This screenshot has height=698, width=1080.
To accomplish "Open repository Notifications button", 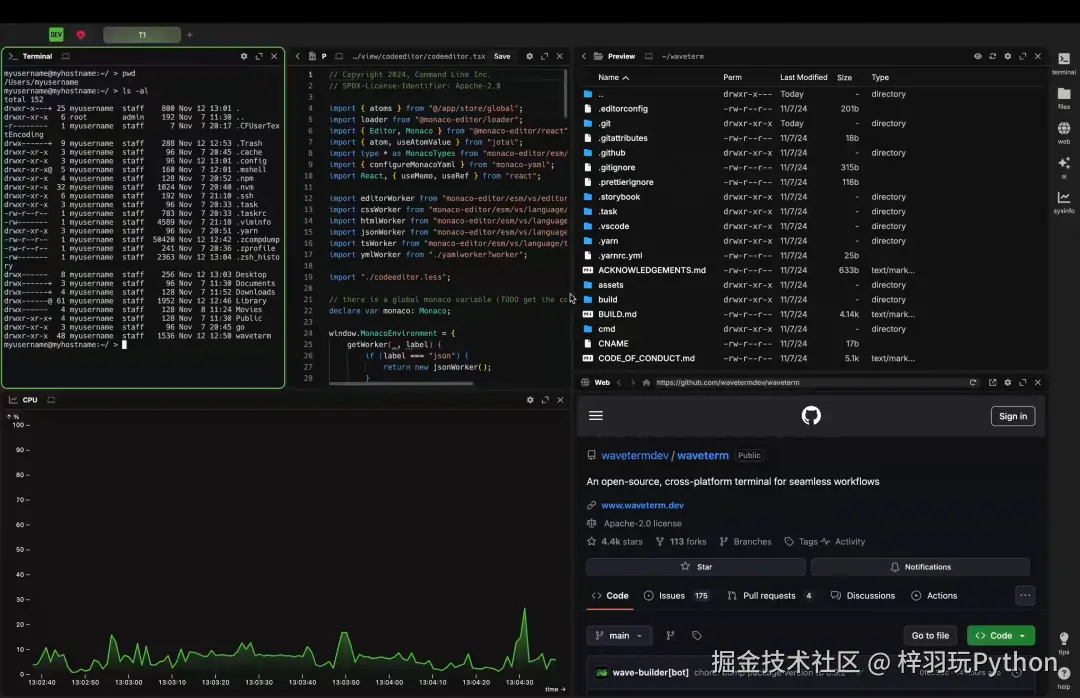I will [920, 566].
